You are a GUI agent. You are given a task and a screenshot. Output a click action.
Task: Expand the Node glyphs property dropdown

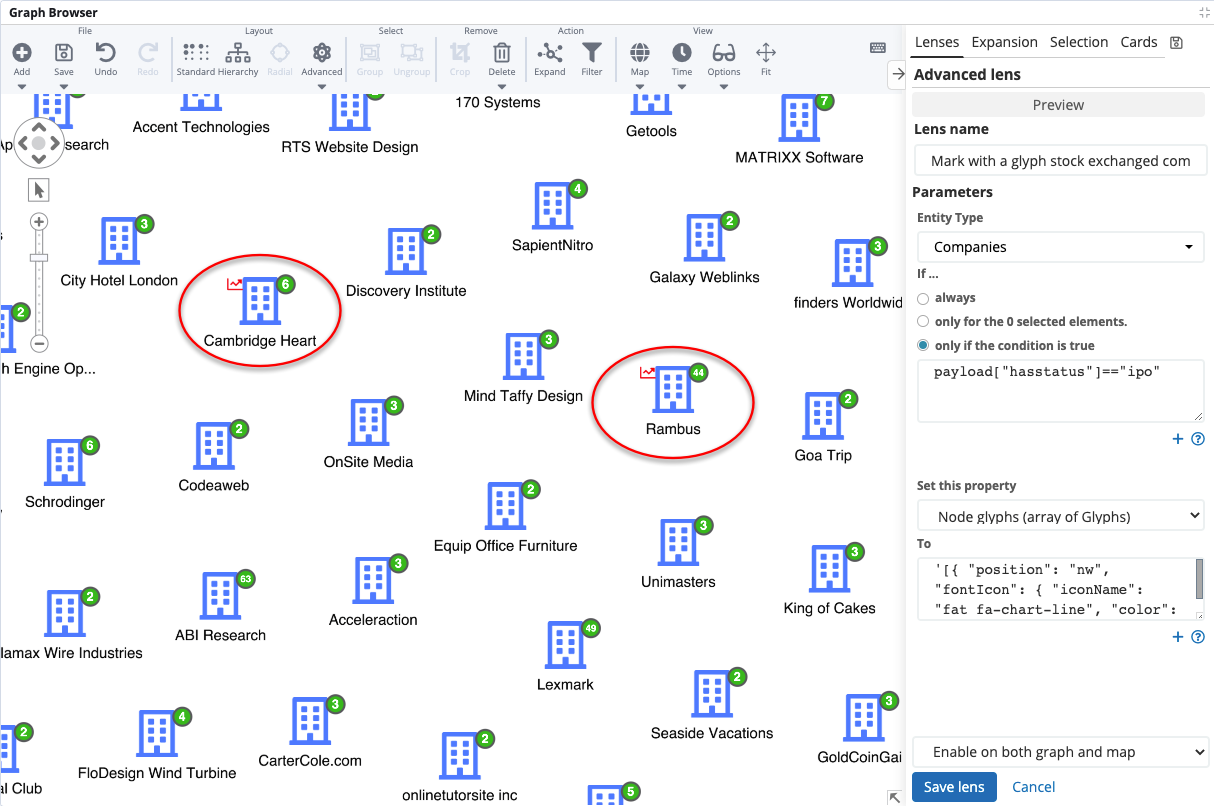click(1060, 516)
